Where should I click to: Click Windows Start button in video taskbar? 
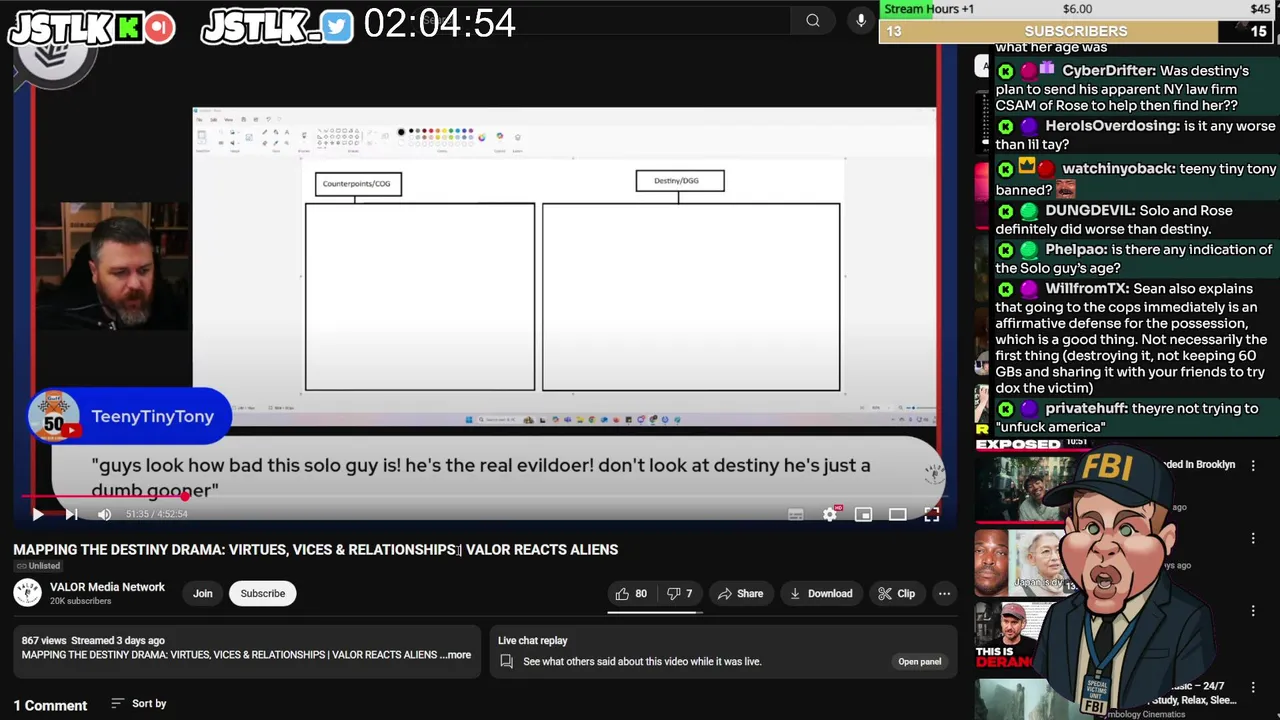[x=469, y=419]
